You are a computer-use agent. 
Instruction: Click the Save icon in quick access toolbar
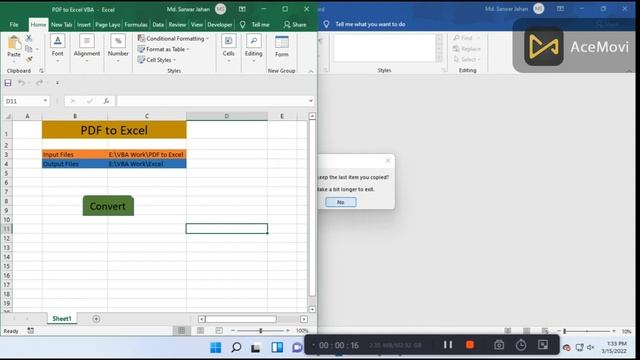(x=8, y=83)
